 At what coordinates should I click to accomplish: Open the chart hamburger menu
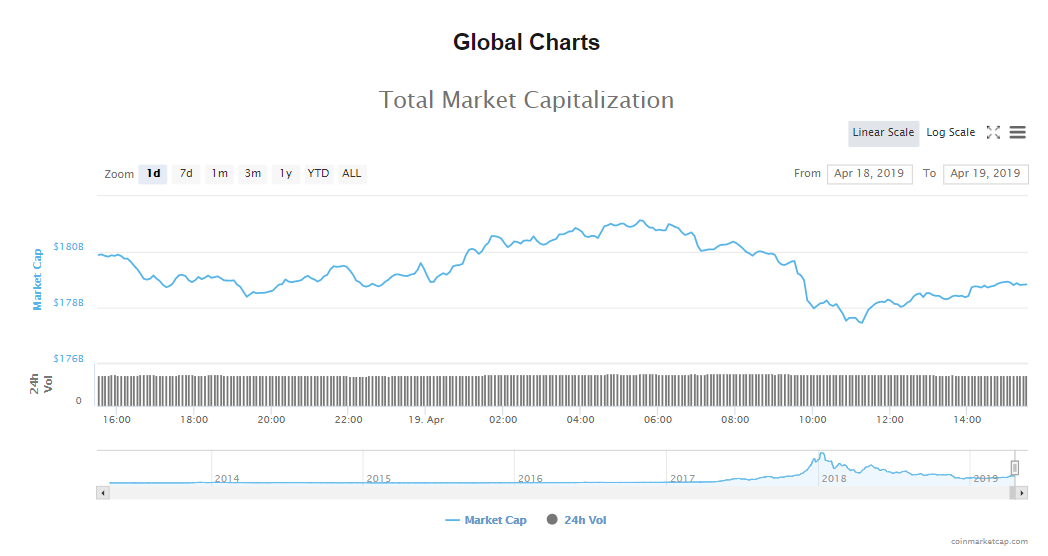point(1018,132)
